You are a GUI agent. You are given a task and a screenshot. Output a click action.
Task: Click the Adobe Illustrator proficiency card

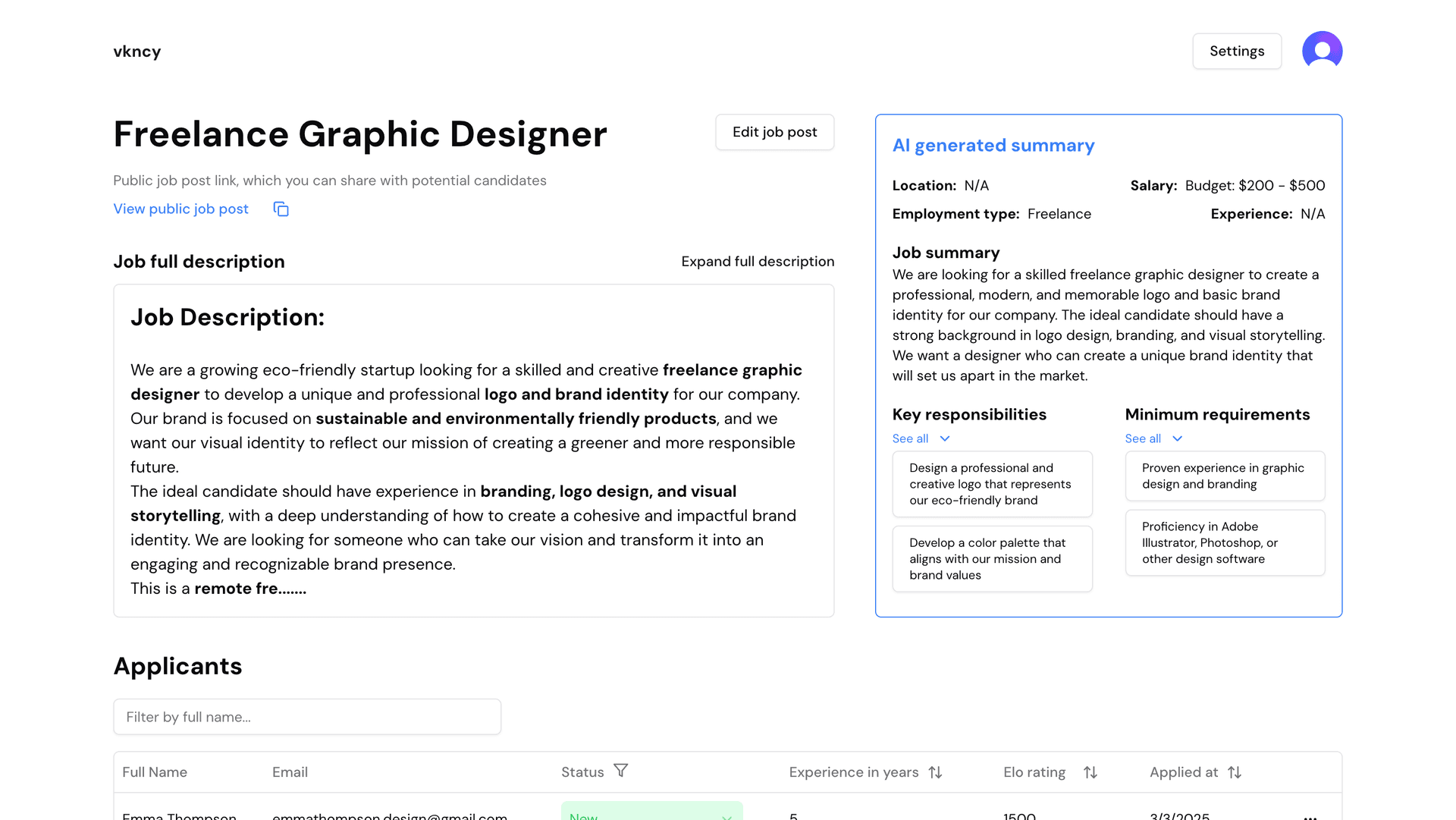coord(1225,542)
